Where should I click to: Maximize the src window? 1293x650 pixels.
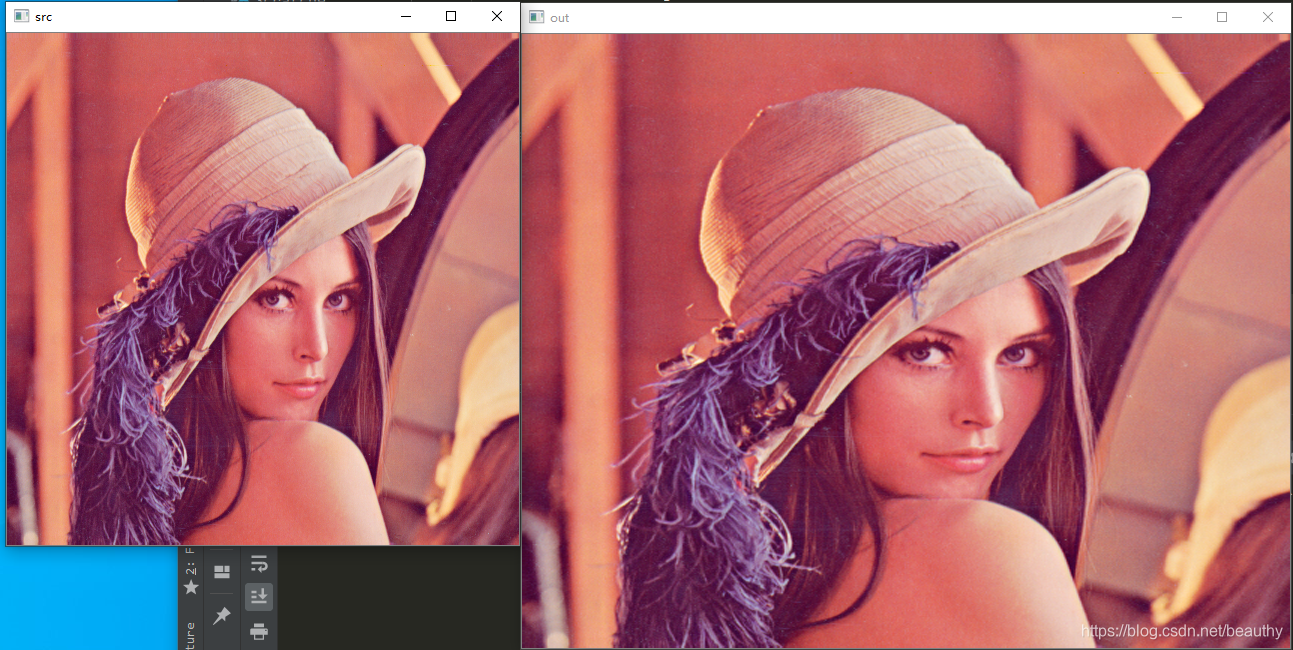pos(451,17)
